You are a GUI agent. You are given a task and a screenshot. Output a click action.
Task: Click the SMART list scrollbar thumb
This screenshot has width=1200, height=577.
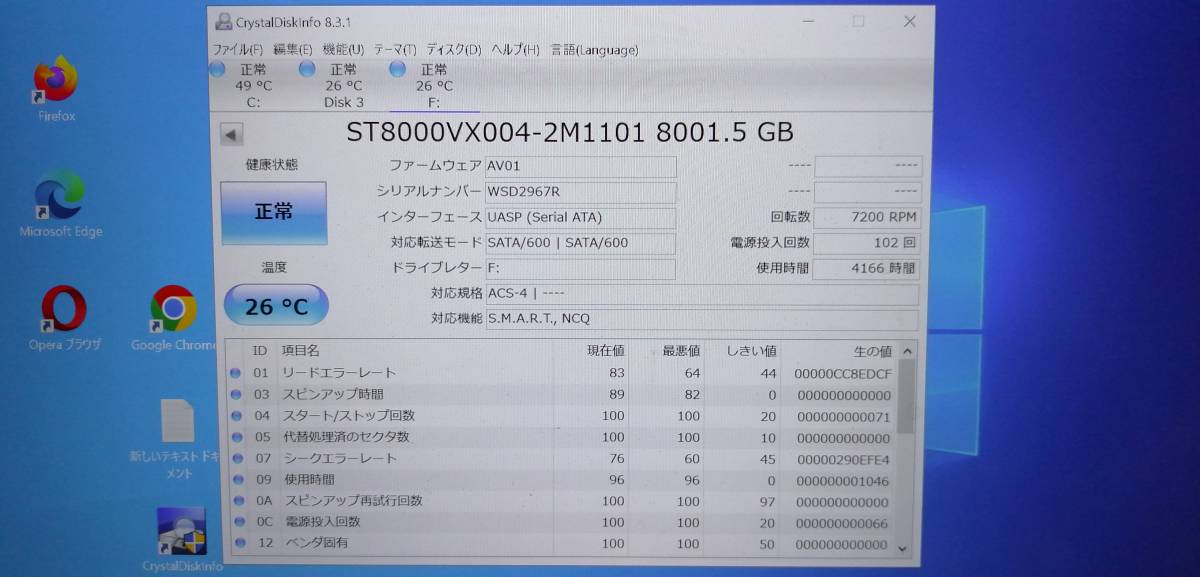click(906, 396)
